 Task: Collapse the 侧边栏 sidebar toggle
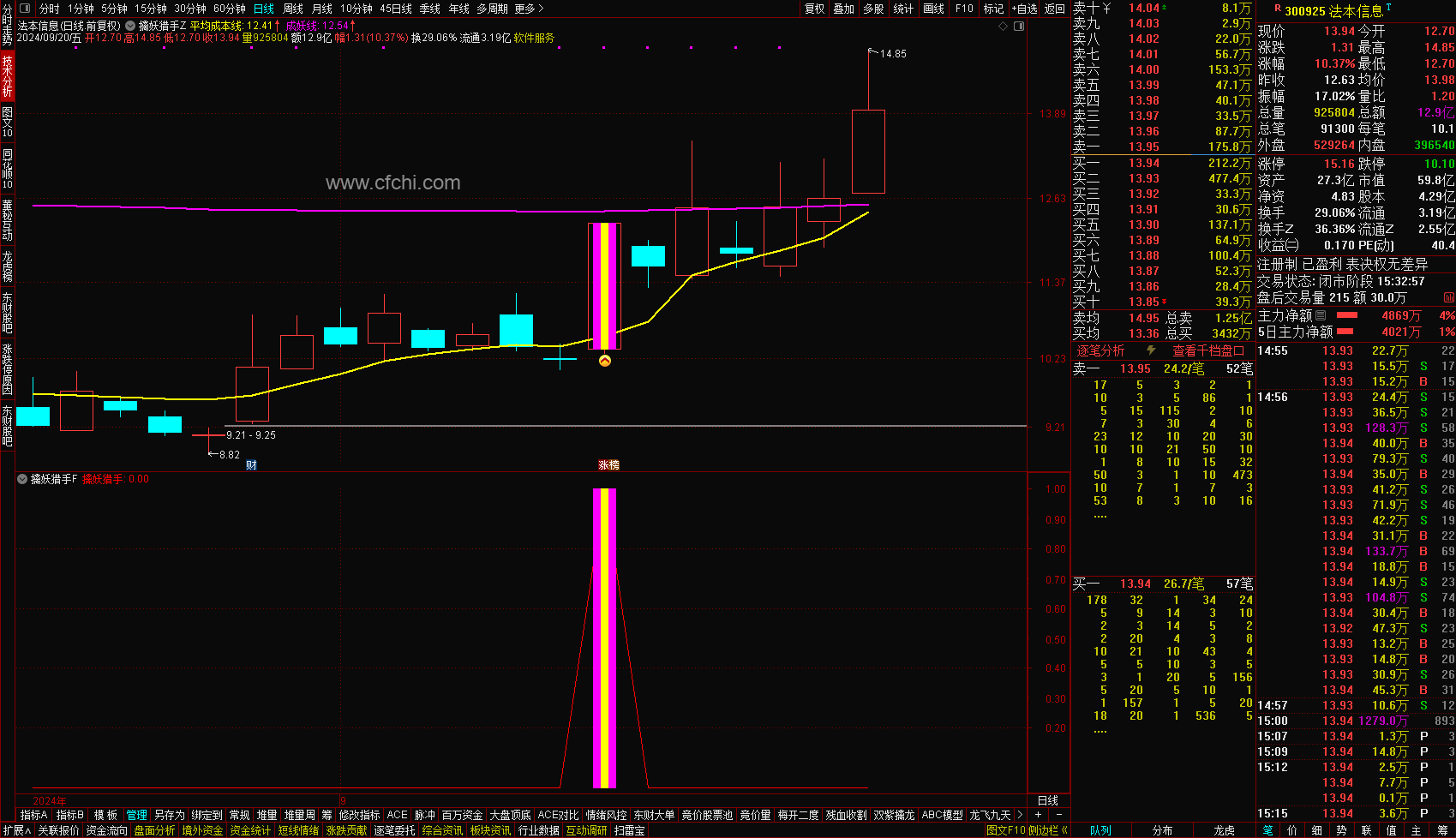1048,830
